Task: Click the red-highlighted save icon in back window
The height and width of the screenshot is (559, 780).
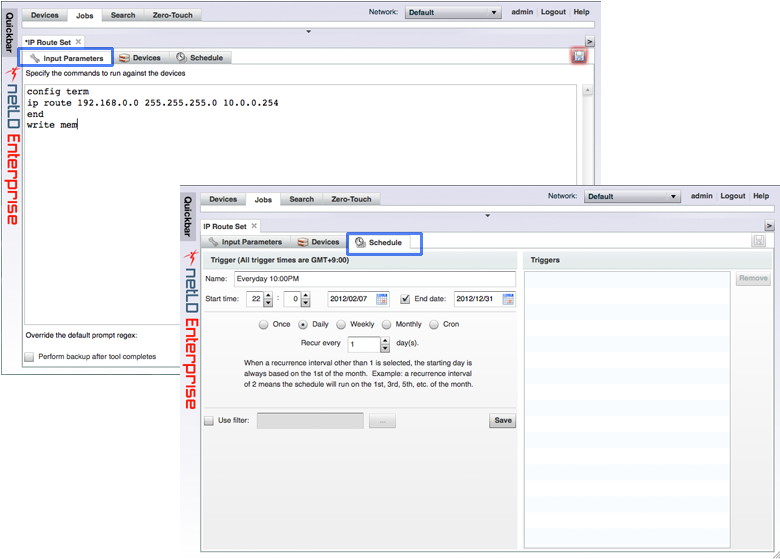Action: 579,56
